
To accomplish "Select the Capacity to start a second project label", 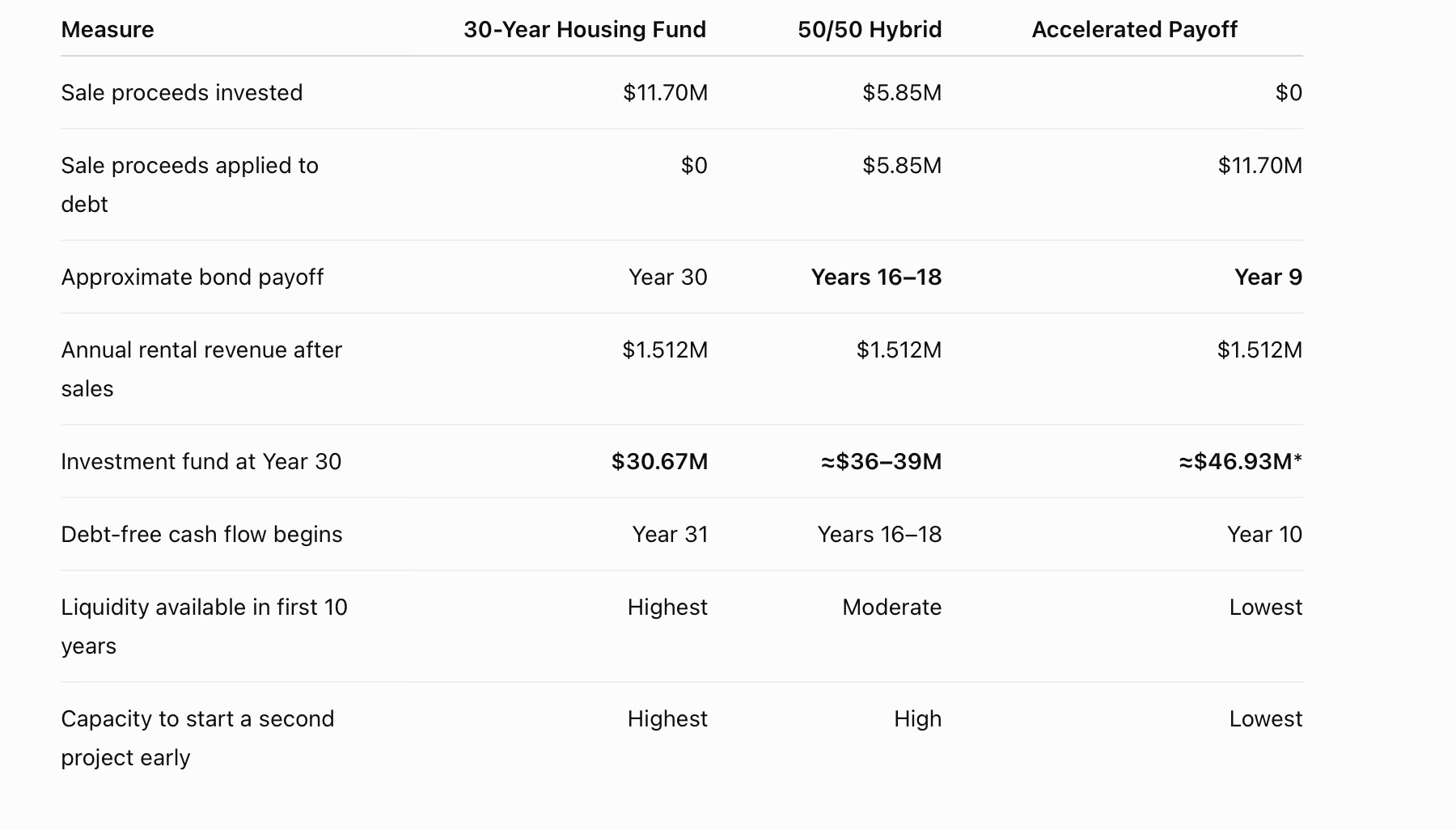I will pyautogui.click(x=197, y=738).
